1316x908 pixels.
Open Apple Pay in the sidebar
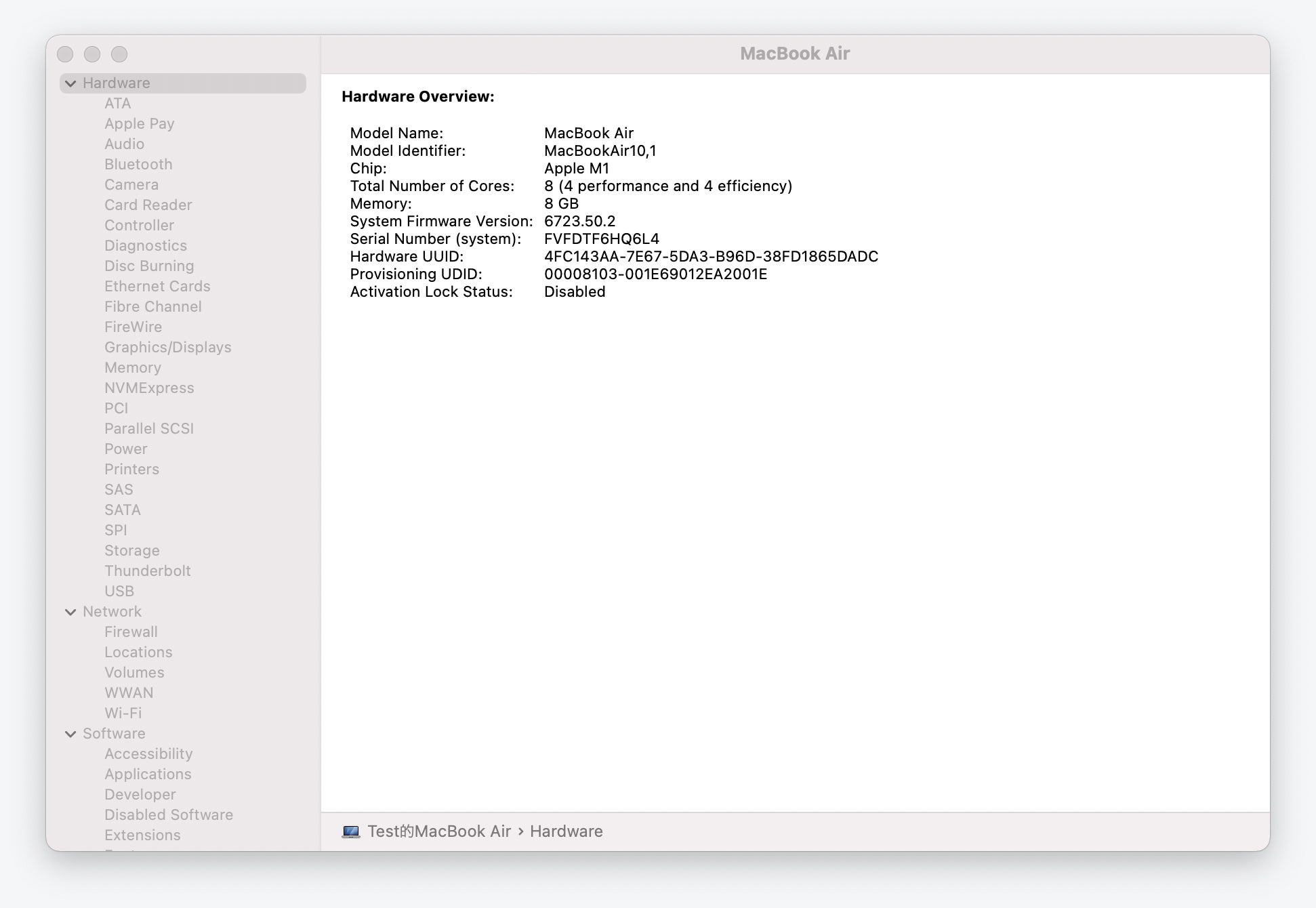139,124
